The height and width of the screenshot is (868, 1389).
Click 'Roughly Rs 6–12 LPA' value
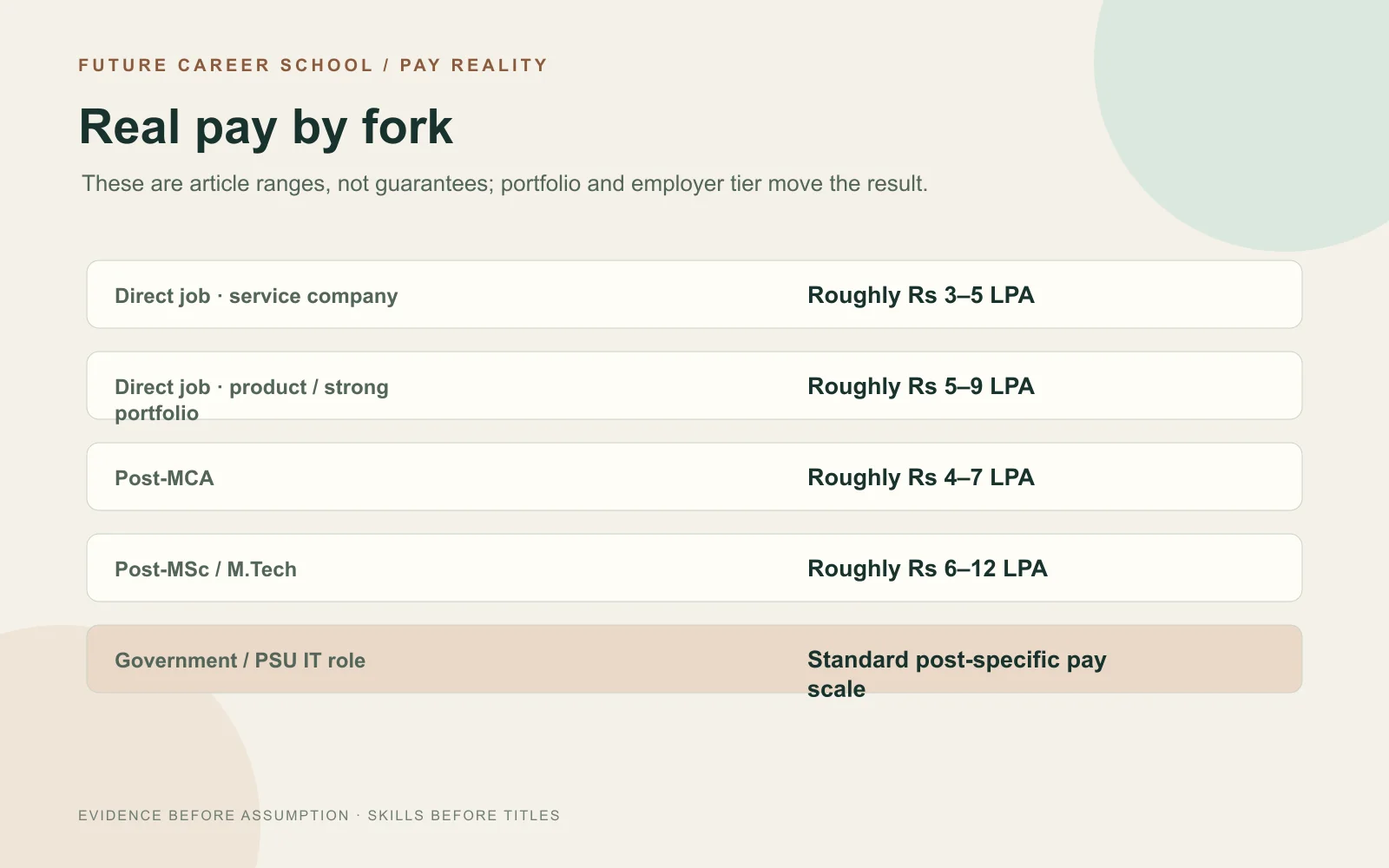point(927,569)
